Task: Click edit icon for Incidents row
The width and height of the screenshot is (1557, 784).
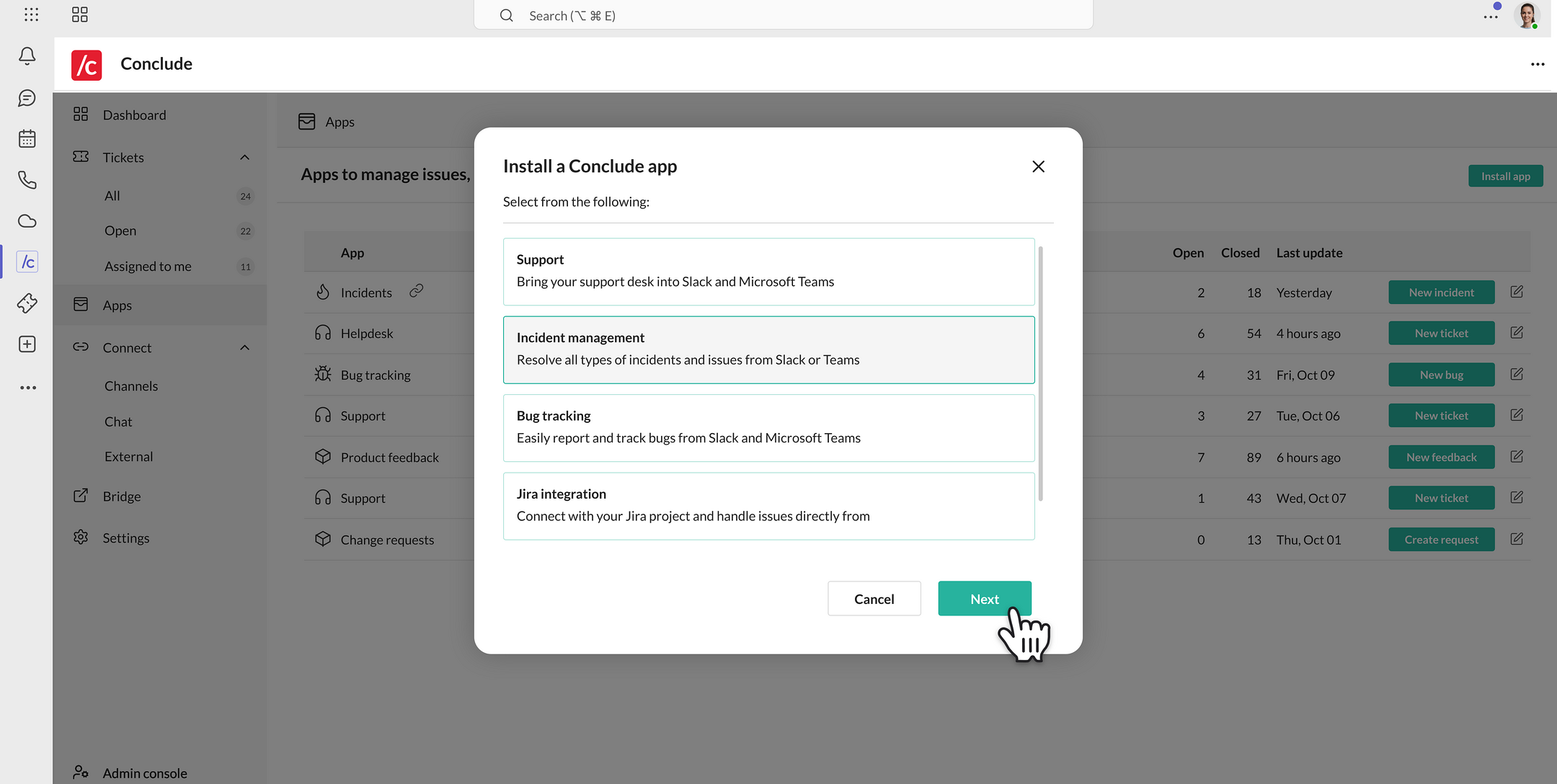Action: [1517, 292]
